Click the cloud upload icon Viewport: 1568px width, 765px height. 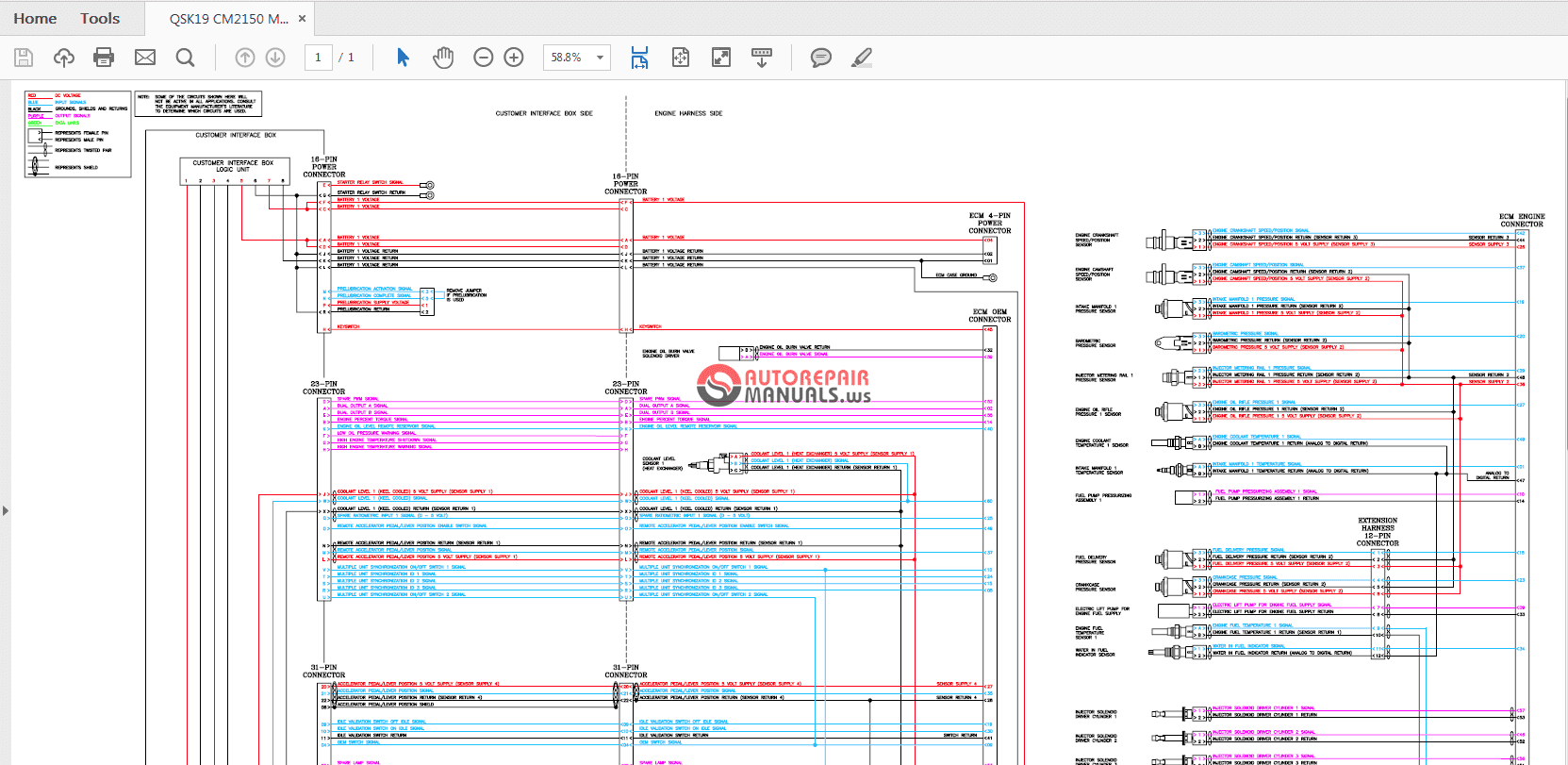click(x=64, y=58)
